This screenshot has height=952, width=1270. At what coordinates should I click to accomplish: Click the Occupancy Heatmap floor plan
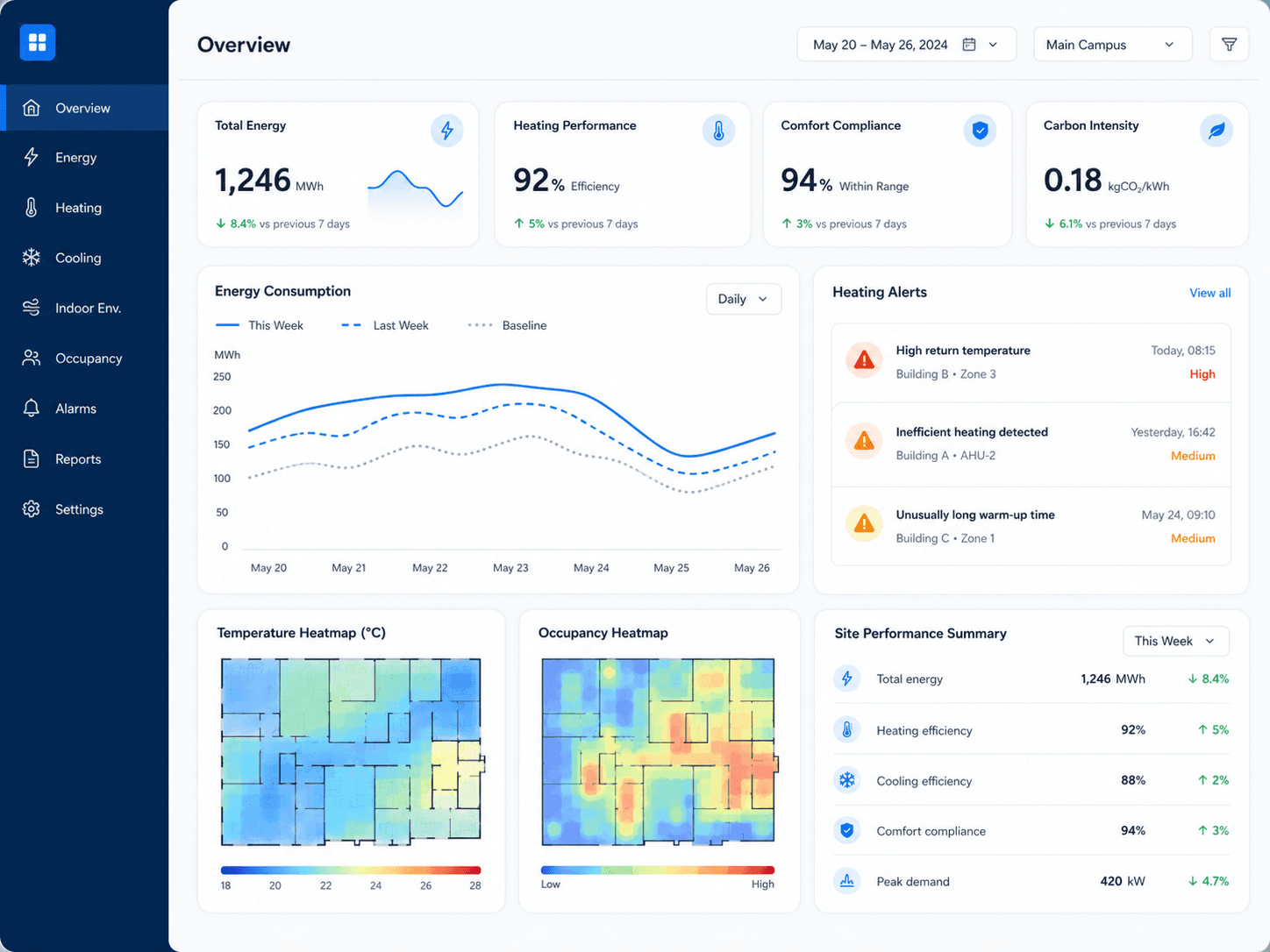(659, 752)
